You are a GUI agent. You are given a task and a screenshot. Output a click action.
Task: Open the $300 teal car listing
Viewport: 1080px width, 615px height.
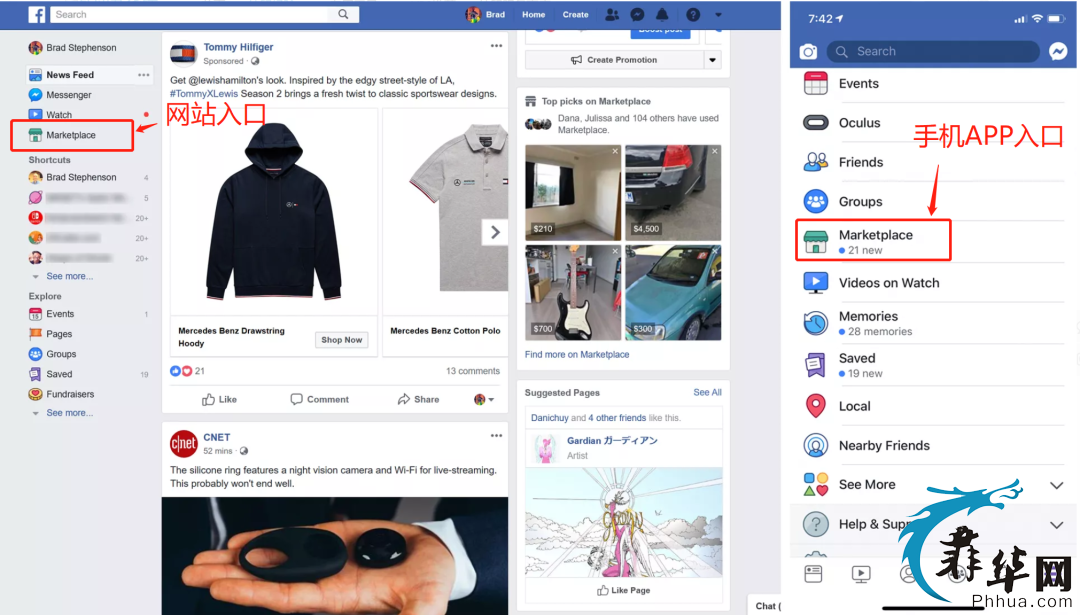click(673, 293)
